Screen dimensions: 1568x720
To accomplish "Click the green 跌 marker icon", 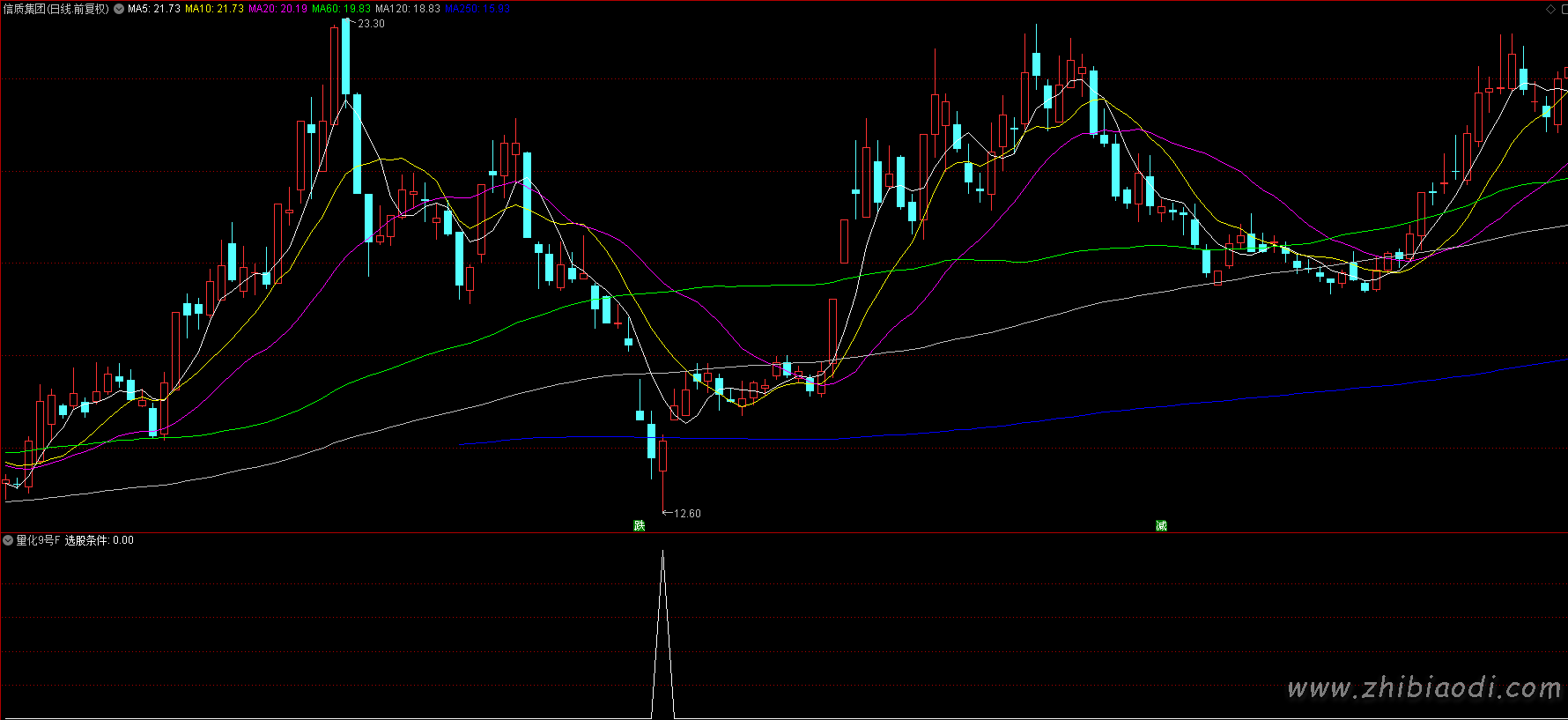I will (640, 525).
